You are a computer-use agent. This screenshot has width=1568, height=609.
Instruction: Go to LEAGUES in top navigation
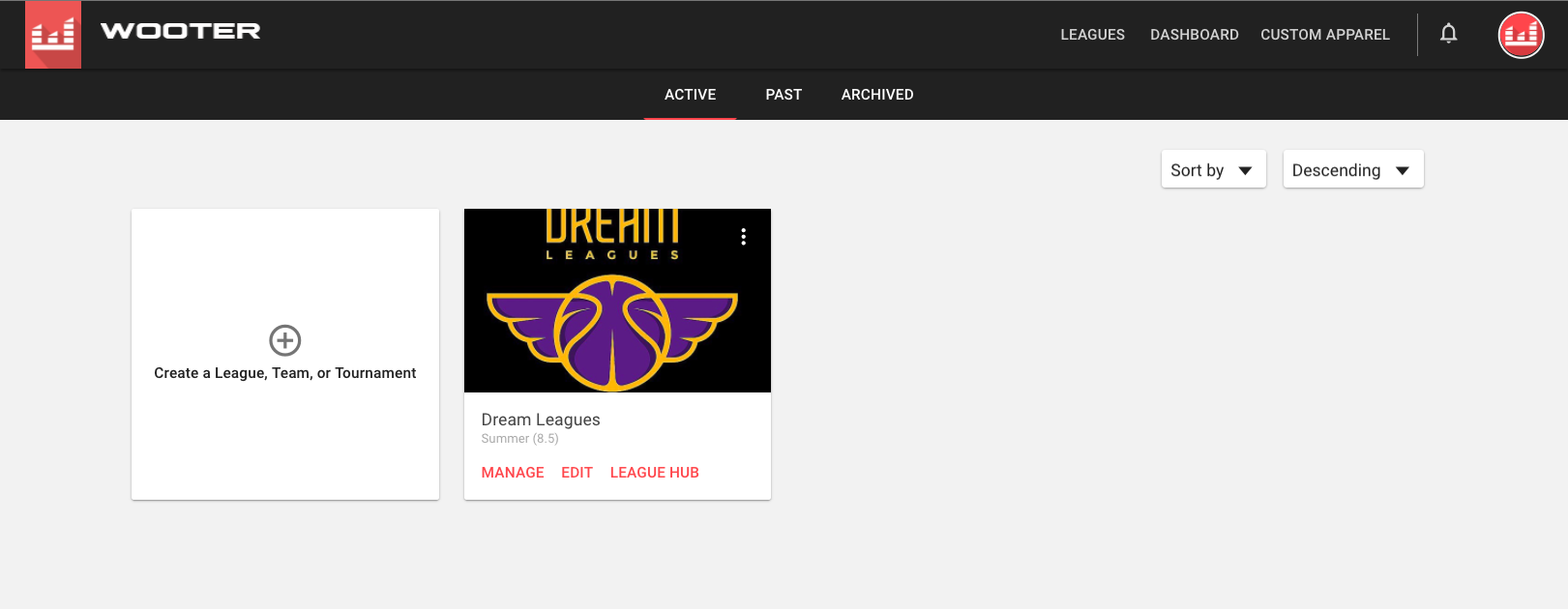(1092, 35)
